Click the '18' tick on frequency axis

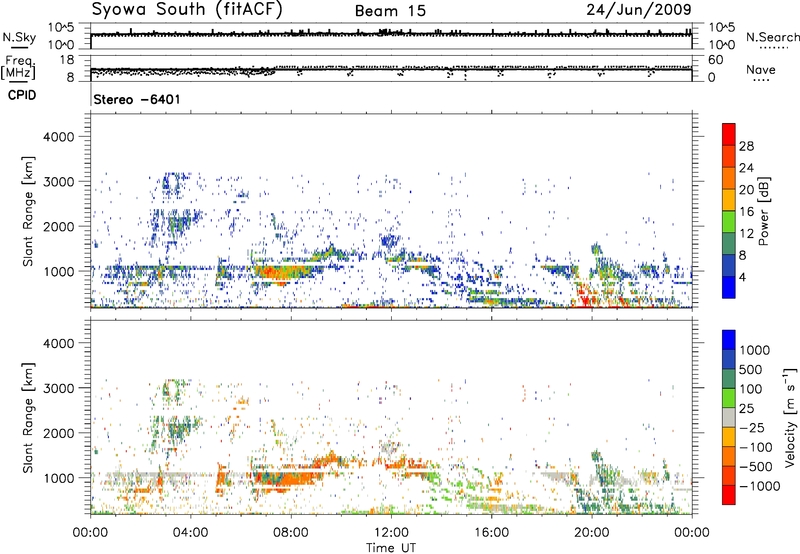click(67, 60)
